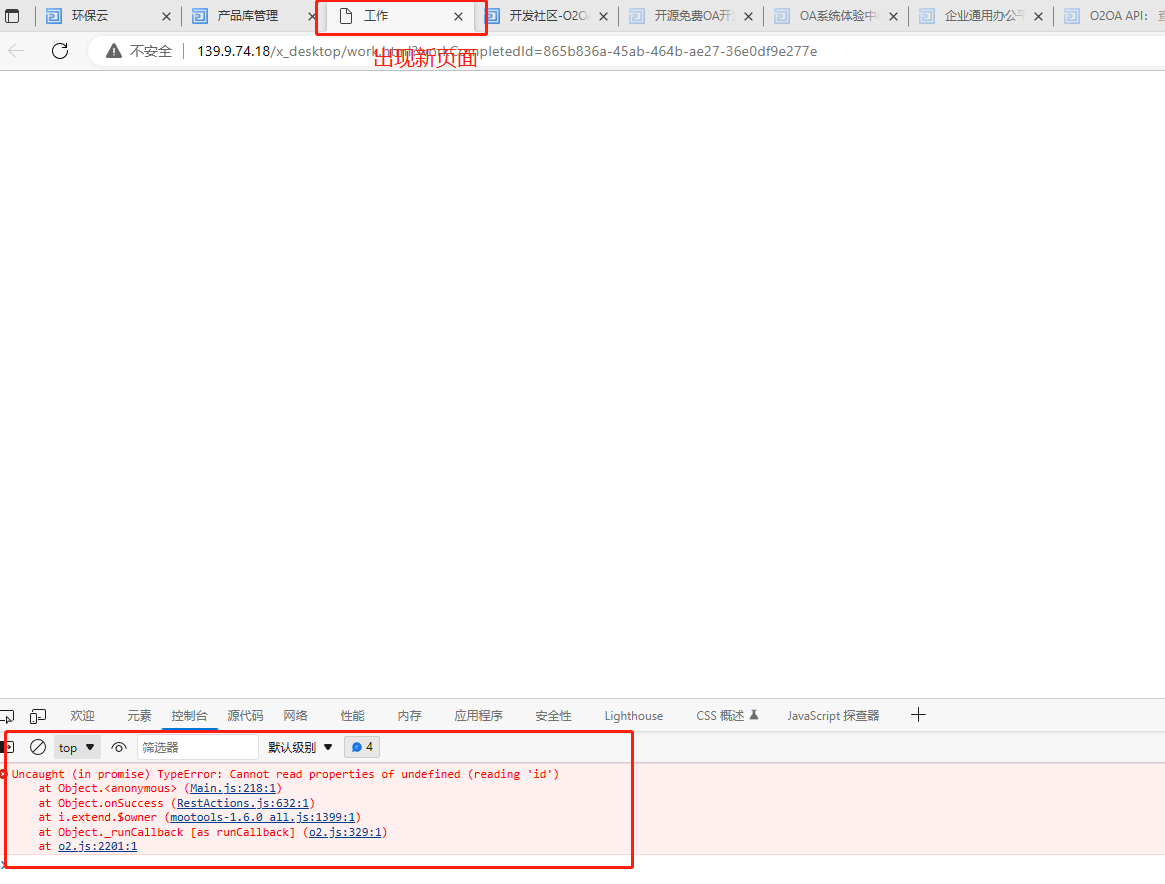The width and height of the screenshot is (1165, 884).
Task: Open the o2.js:329:1 source link
Action: click(x=345, y=832)
